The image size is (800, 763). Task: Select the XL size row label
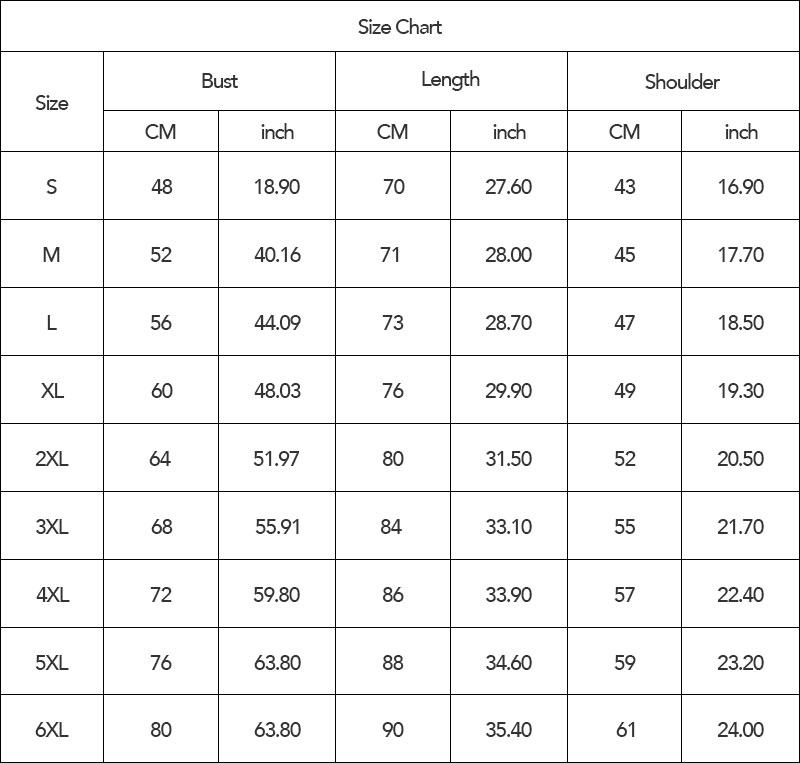pos(52,391)
